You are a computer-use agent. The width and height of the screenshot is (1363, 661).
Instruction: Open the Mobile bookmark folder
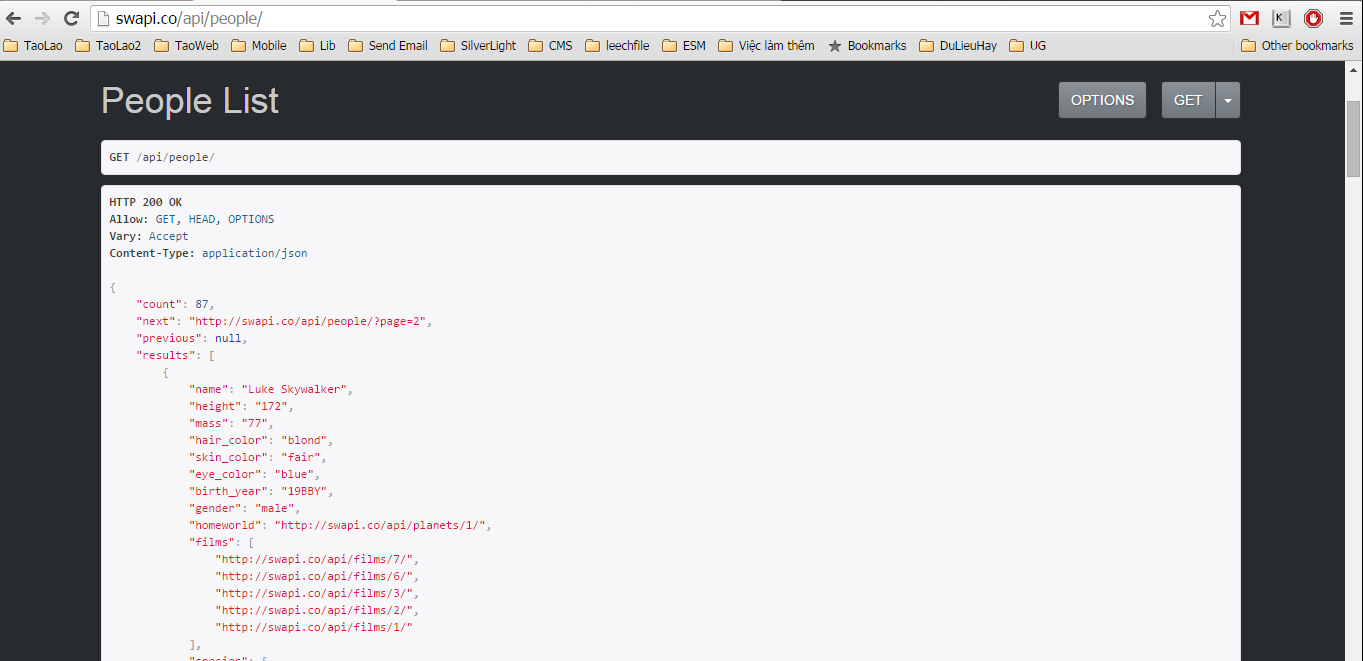click(259, 45)
